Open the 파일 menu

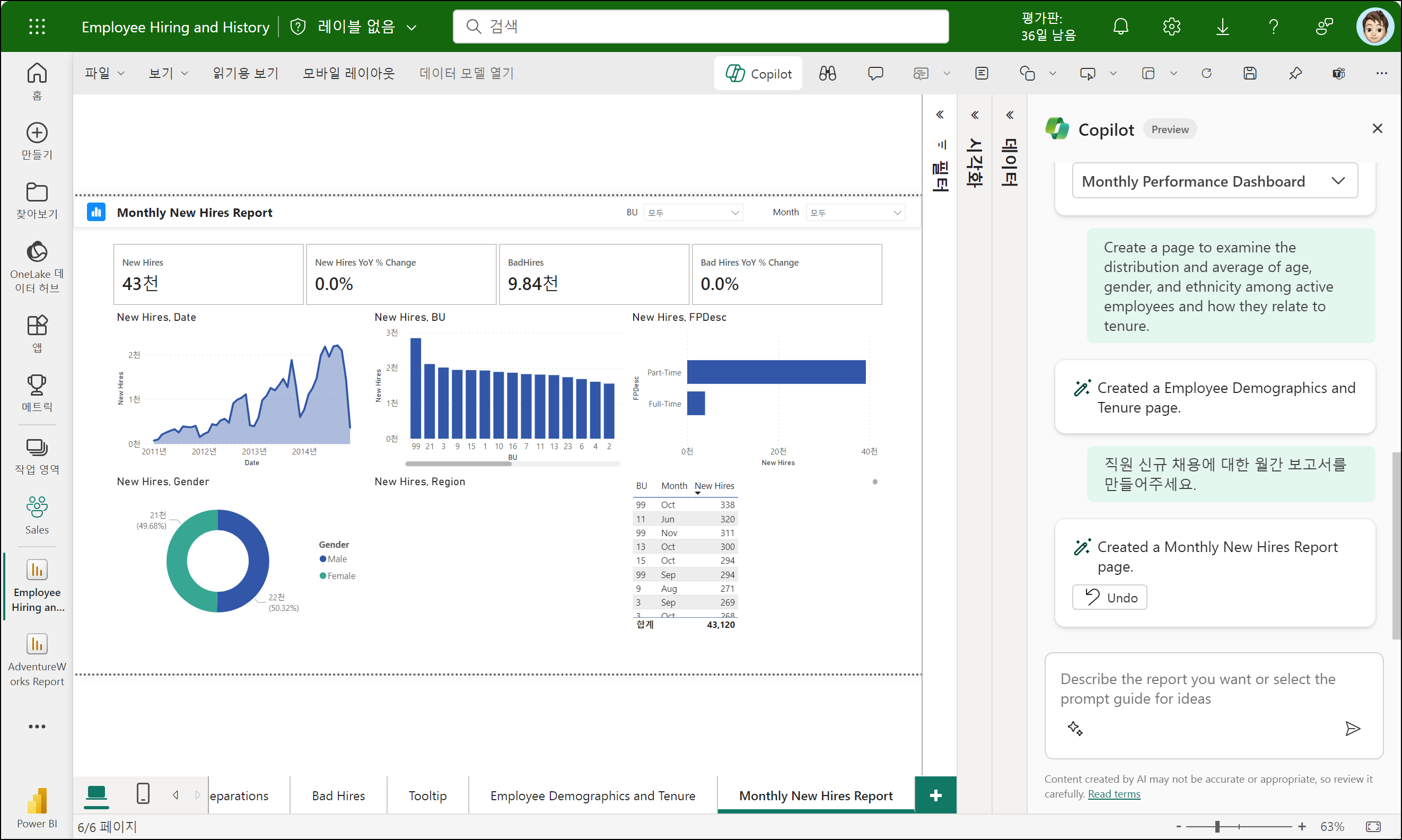click(x=103, y=74)
